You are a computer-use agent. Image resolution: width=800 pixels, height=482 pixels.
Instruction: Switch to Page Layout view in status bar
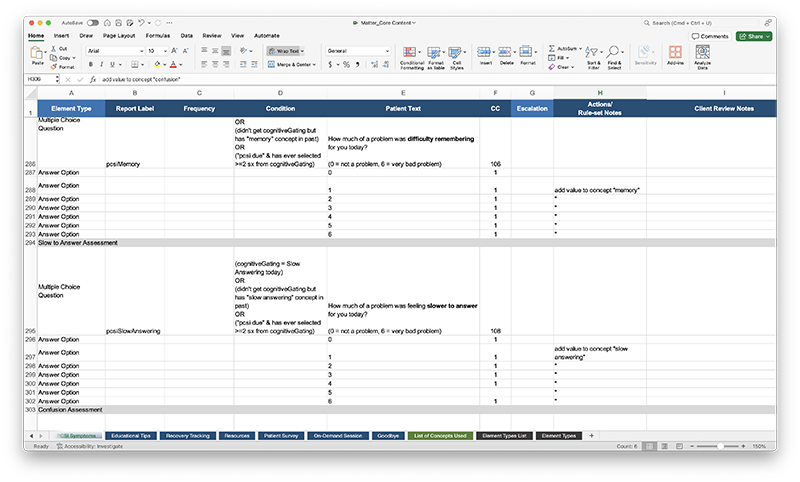click(664, 446)
